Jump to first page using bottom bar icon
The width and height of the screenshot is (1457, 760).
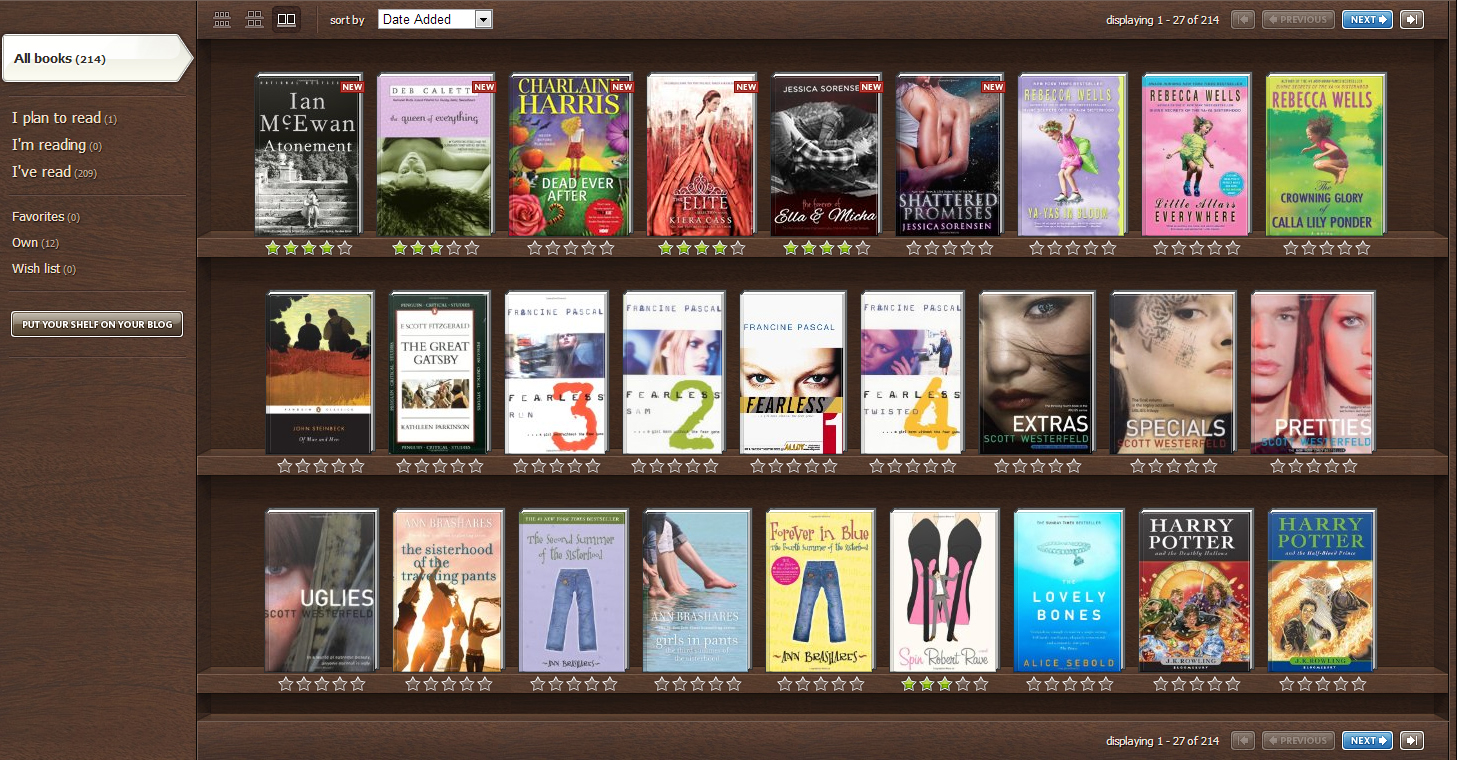point(1243,741)
